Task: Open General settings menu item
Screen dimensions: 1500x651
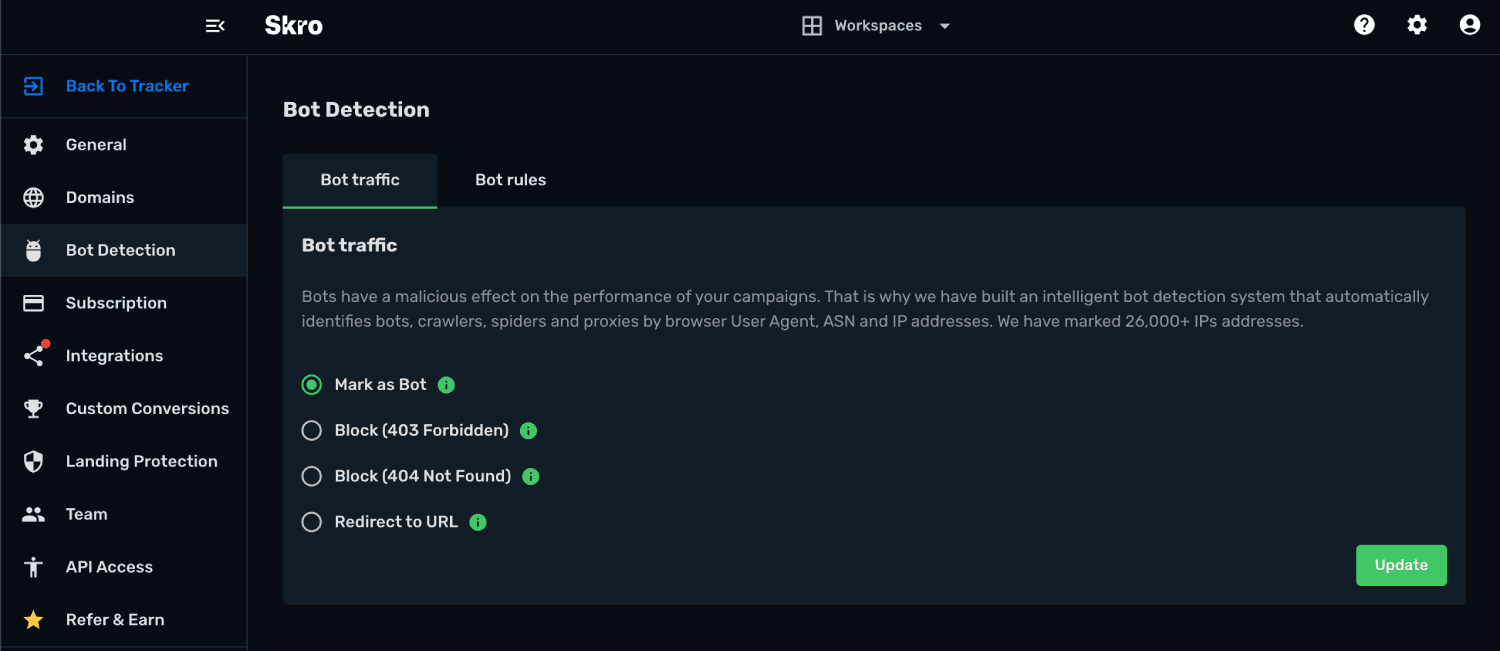Action: click(123, 145)
